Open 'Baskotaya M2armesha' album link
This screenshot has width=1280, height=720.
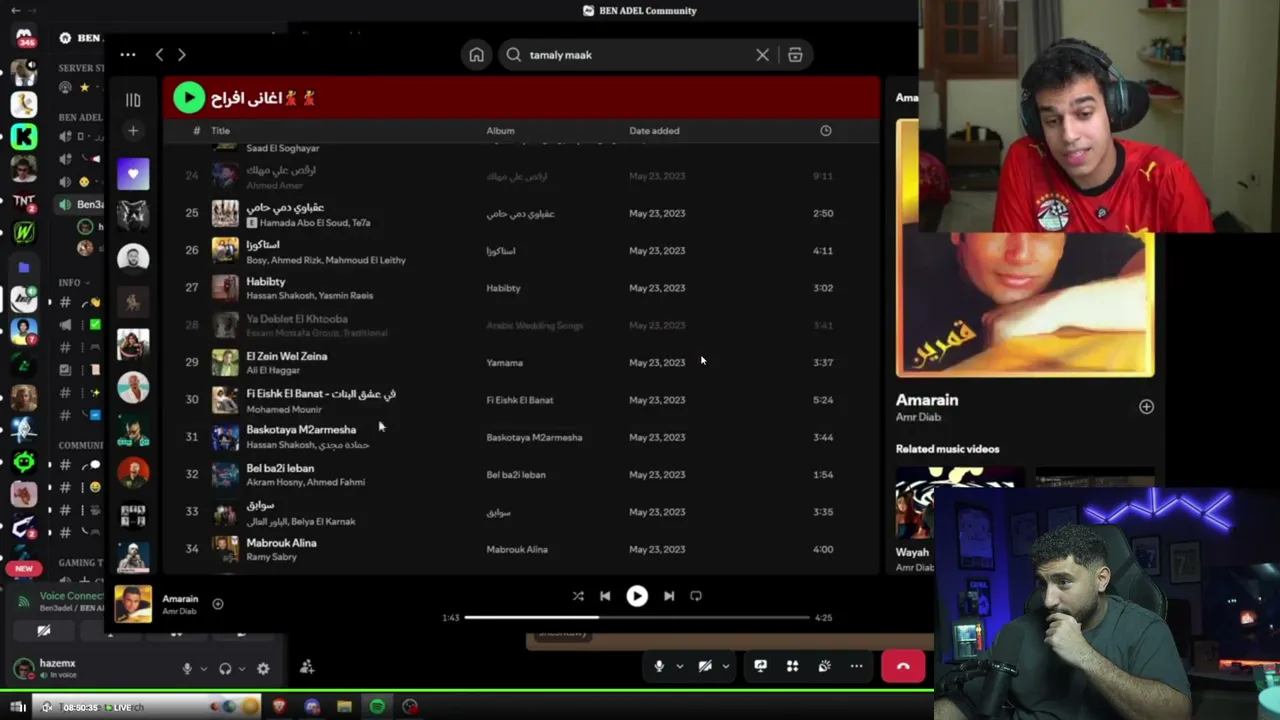(534, 437)
